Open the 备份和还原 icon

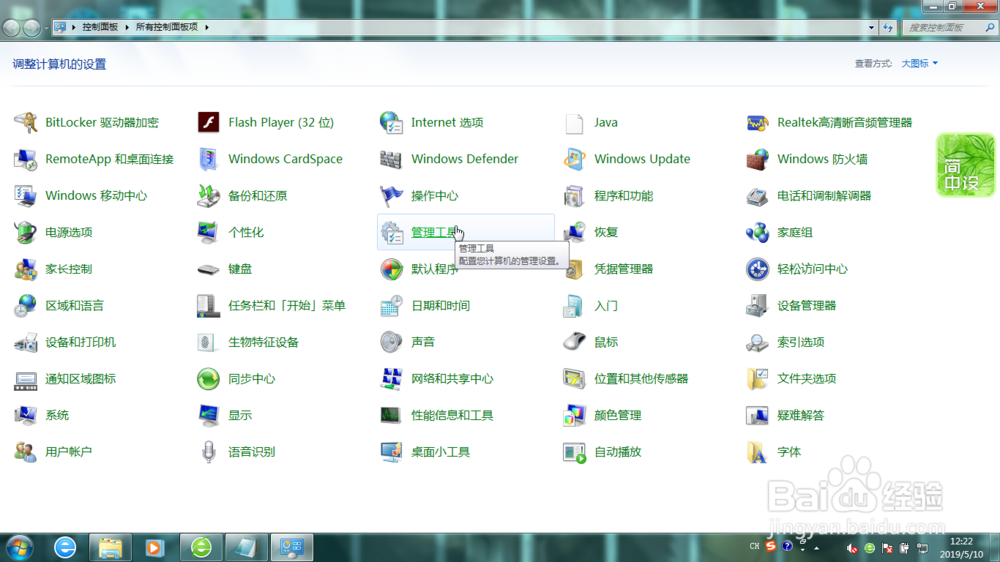point(209,196)
